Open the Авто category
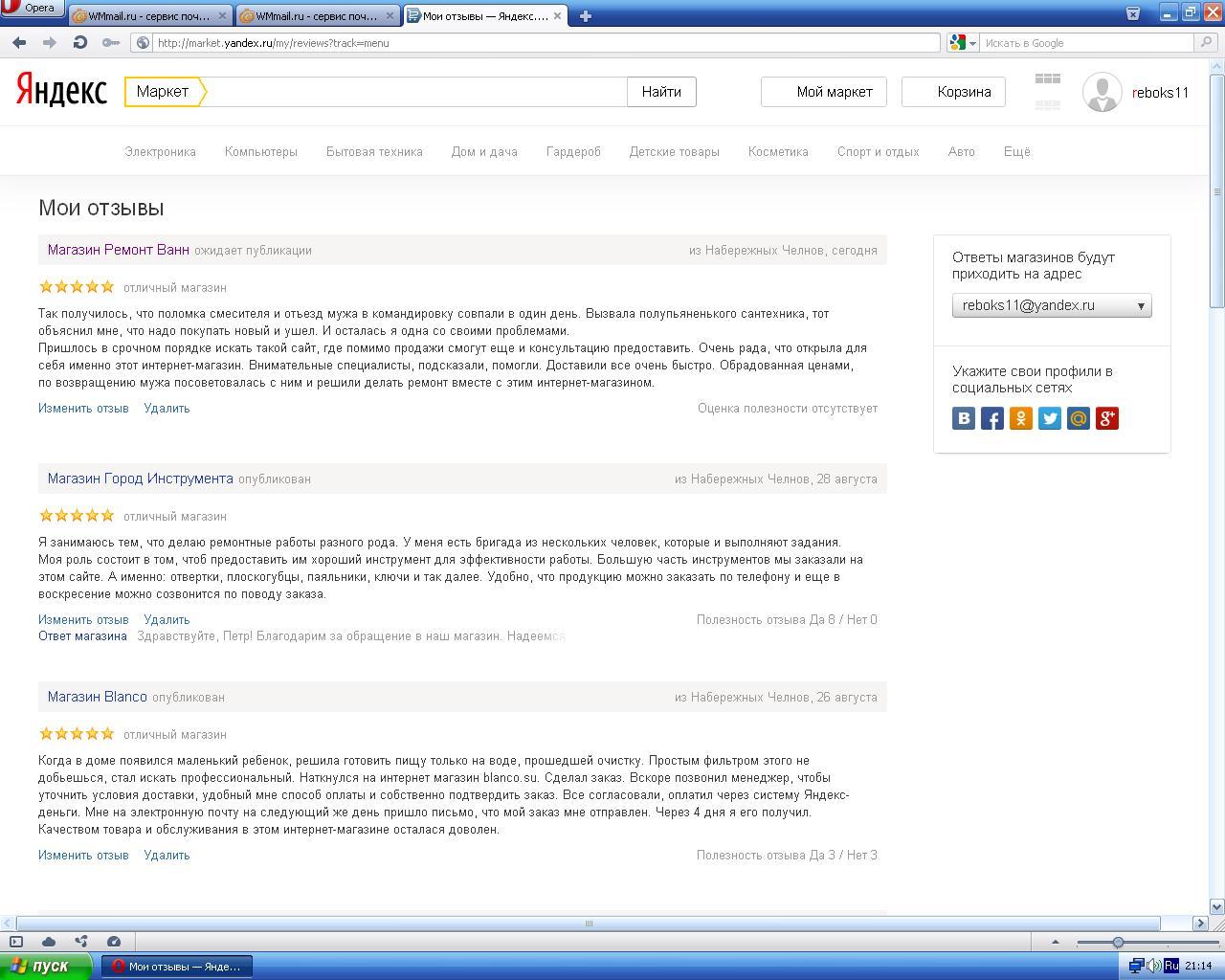1225x980 pixels. (961, 151)
